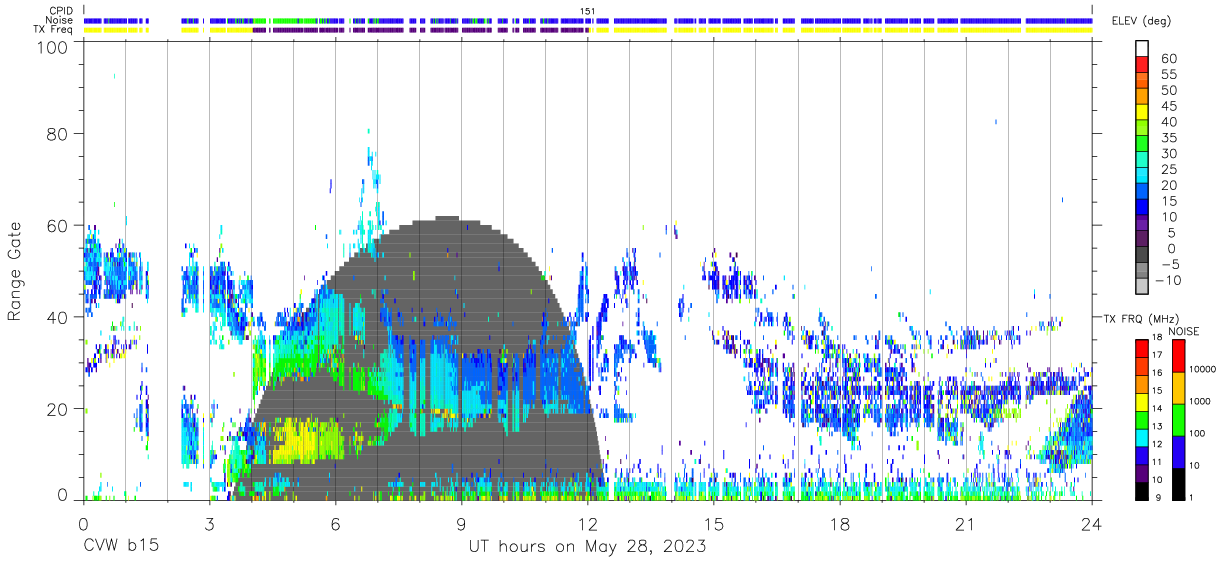Click the 'ELEV (deg)' colorbar title
Screen dimensions: 1228x567
coord(1142,21)
